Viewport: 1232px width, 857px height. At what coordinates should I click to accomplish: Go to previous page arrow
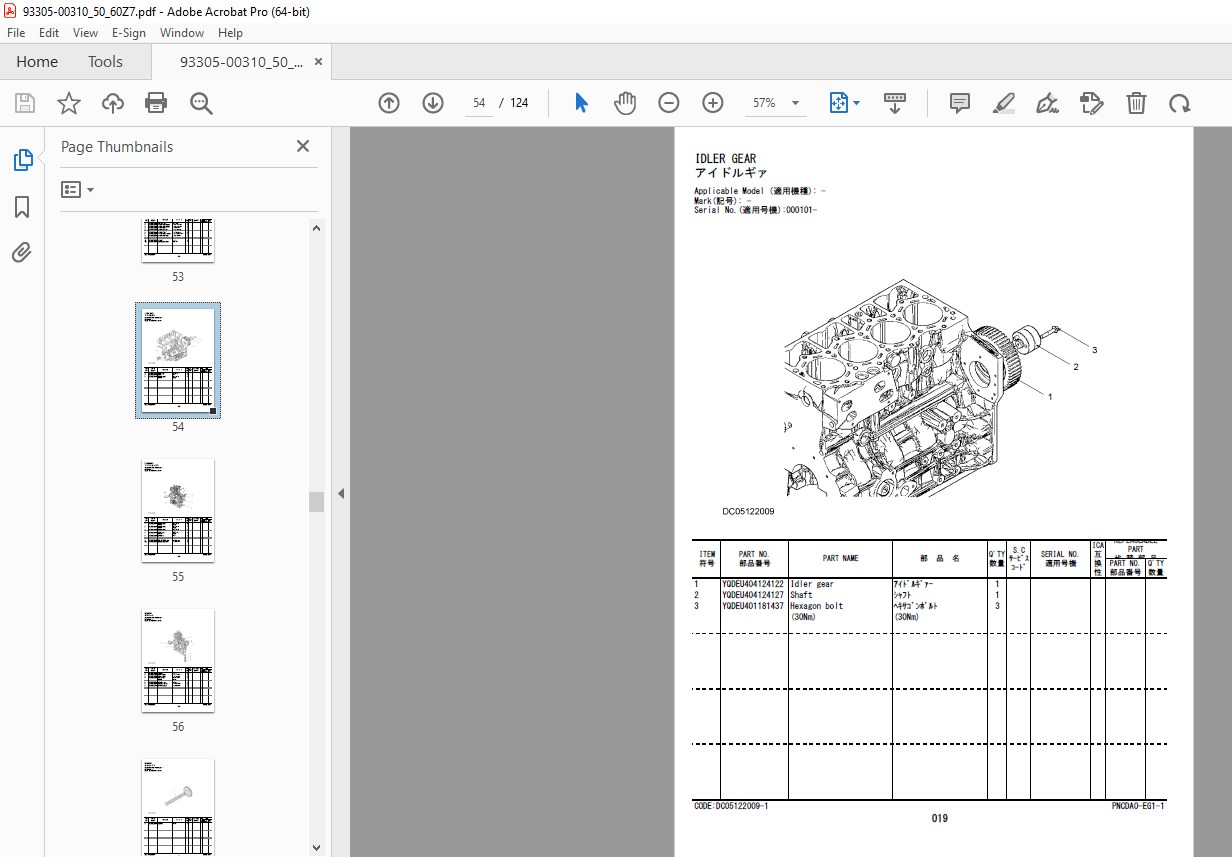tap(389, 103)
